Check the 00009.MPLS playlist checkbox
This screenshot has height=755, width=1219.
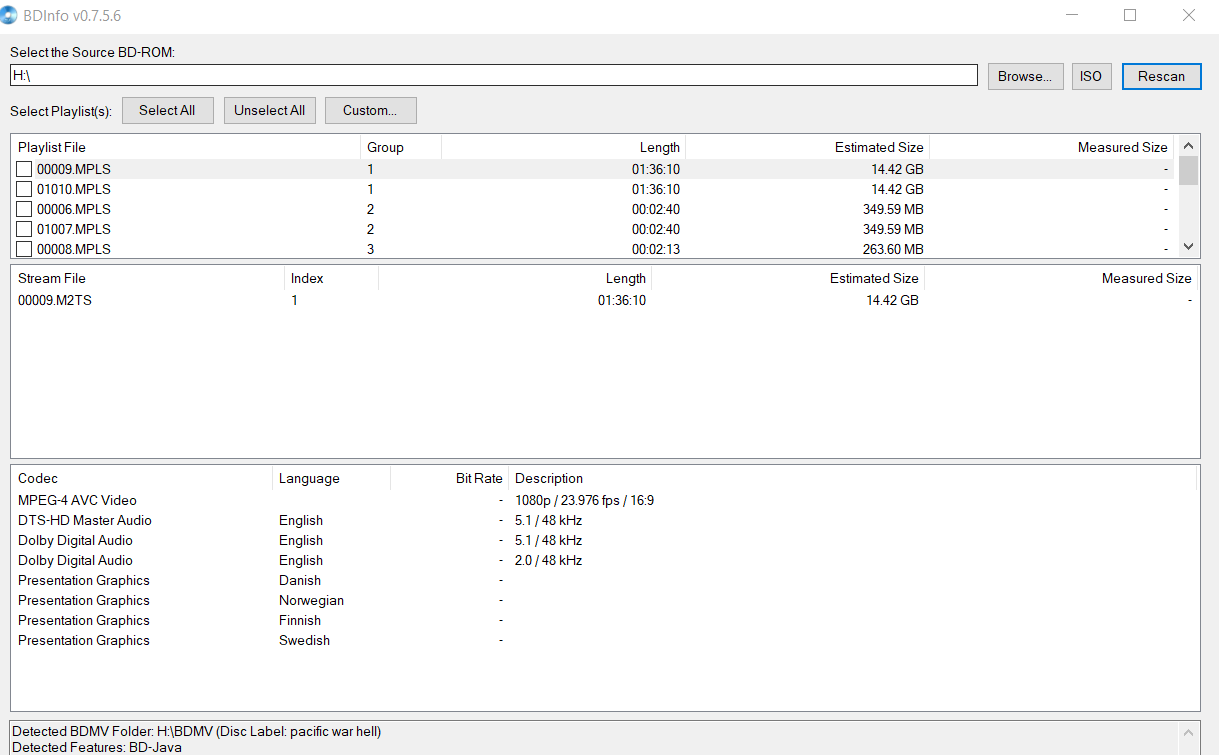coord(24,169)
